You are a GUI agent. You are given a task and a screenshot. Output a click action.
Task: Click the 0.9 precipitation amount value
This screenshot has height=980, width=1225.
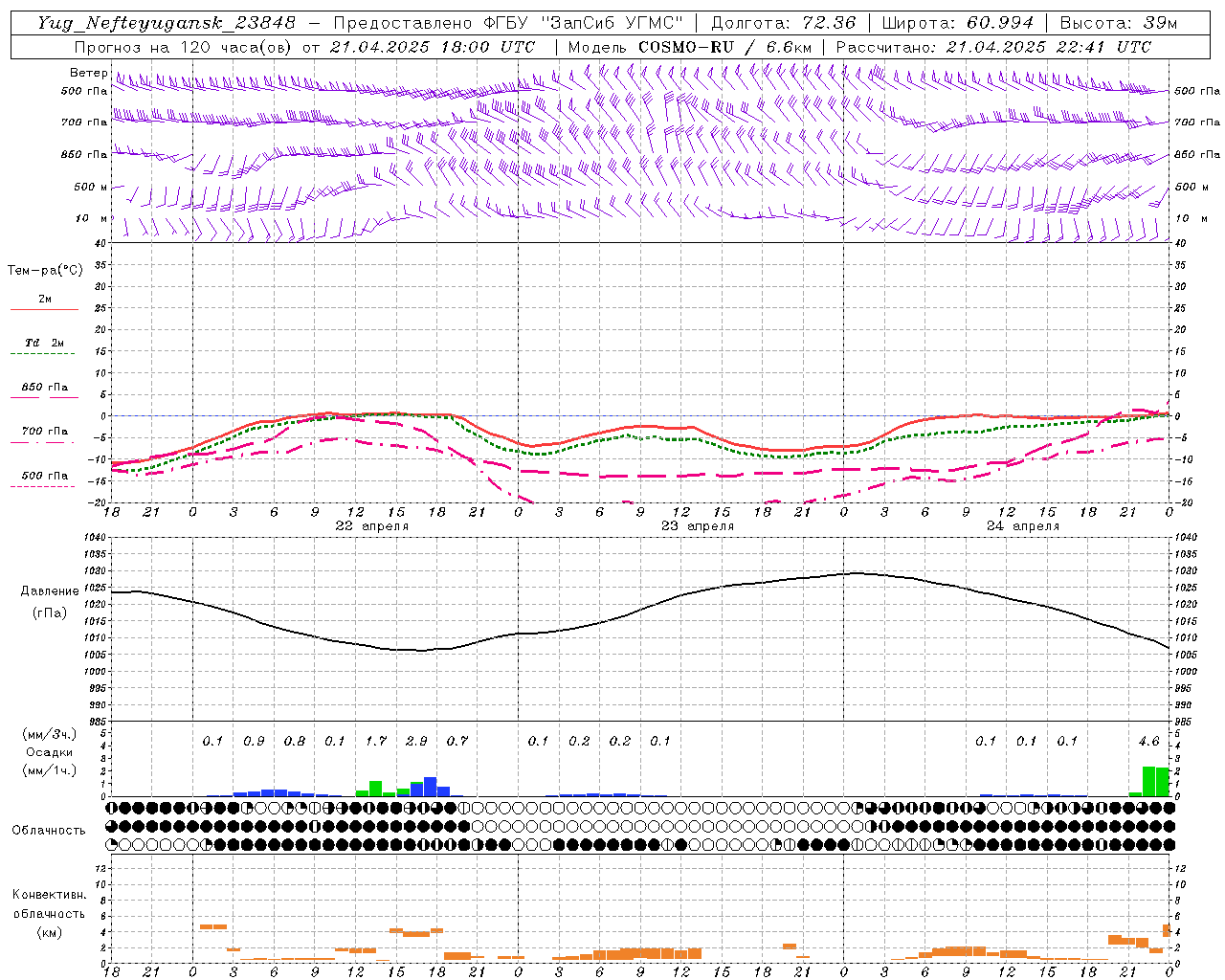point(254,741)
